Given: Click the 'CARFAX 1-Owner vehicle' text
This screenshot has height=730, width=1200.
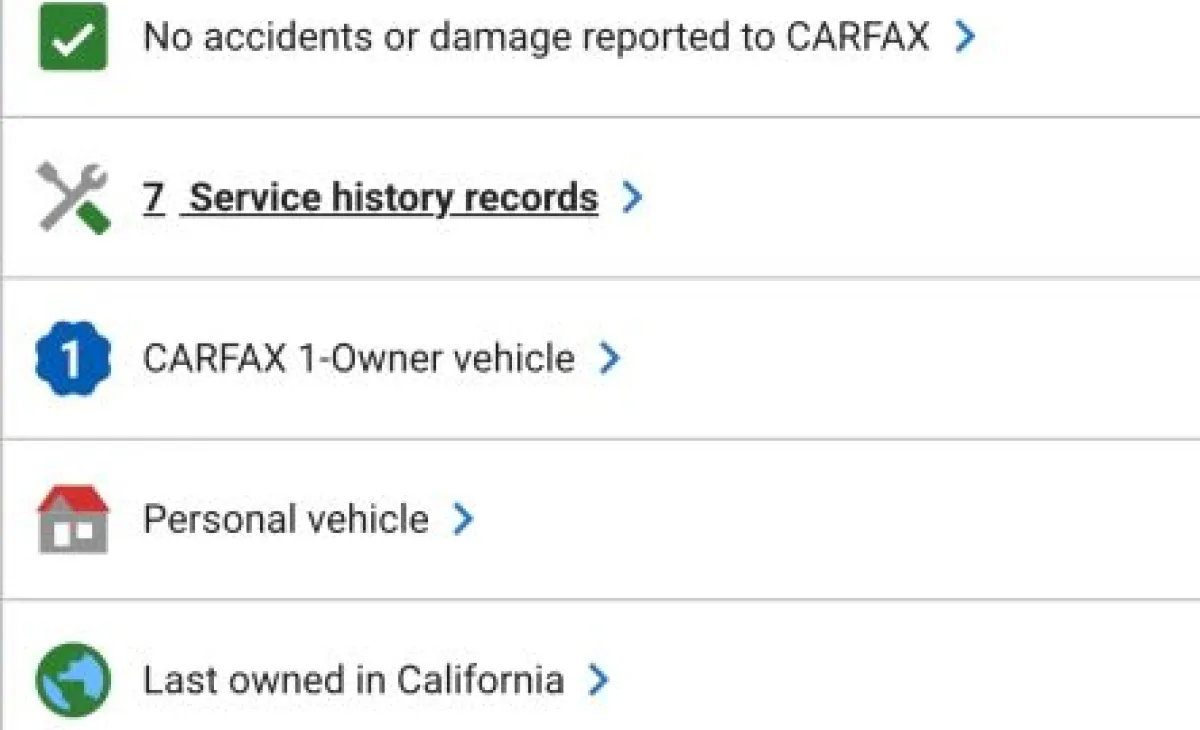Looking at the screenshot, I should pos(359,359).
